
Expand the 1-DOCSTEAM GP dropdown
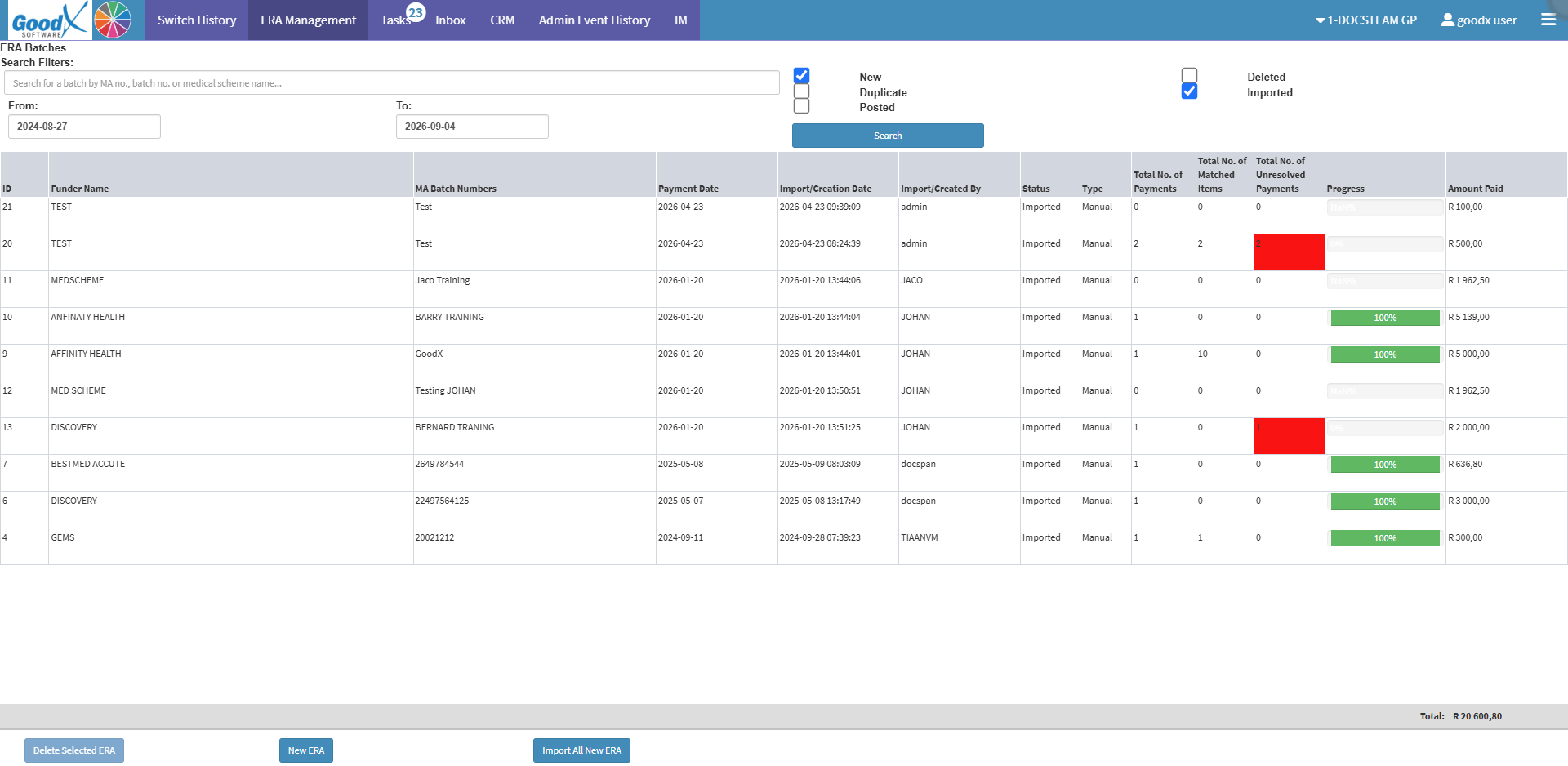pos(1366,20)
